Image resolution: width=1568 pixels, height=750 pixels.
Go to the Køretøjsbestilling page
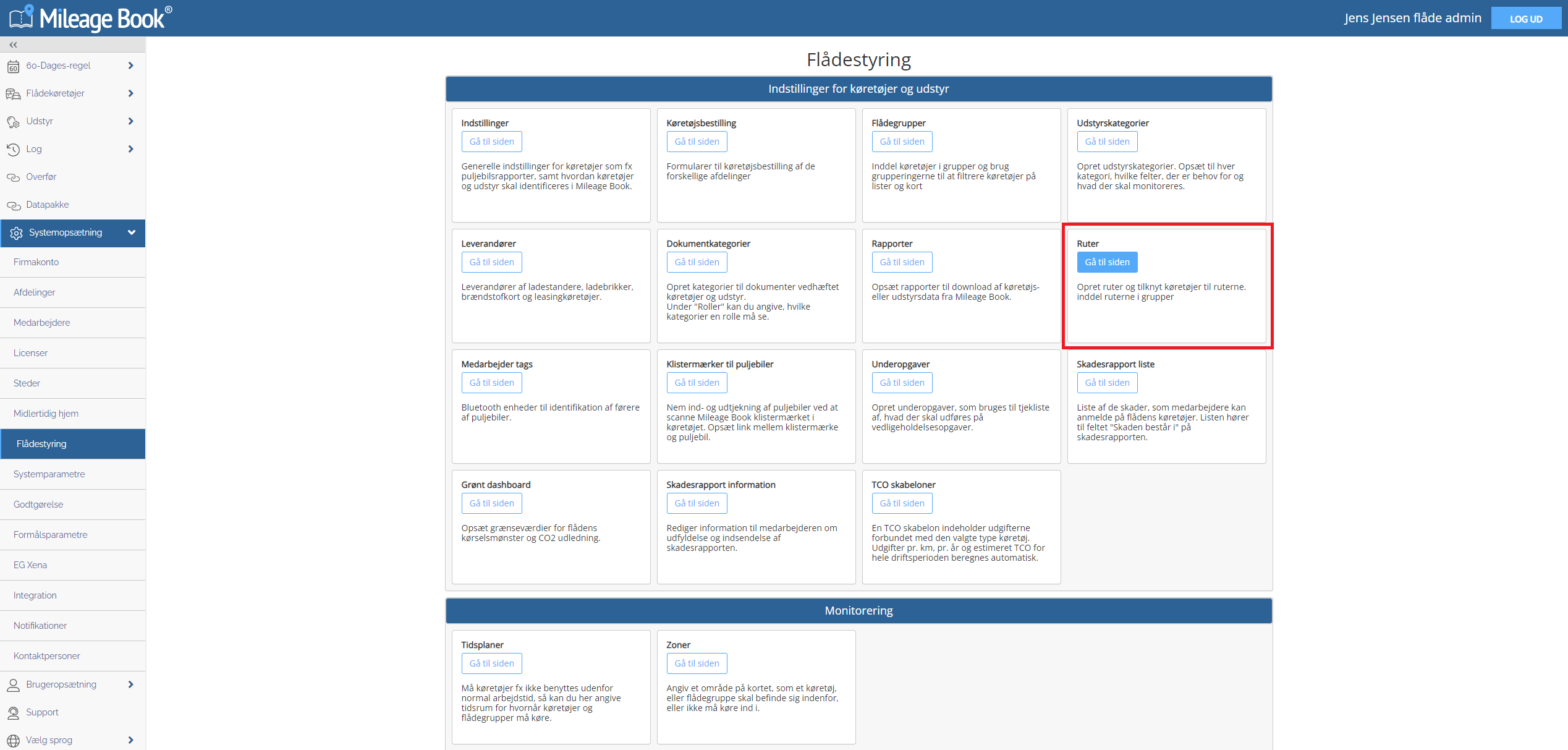(697, 142)
